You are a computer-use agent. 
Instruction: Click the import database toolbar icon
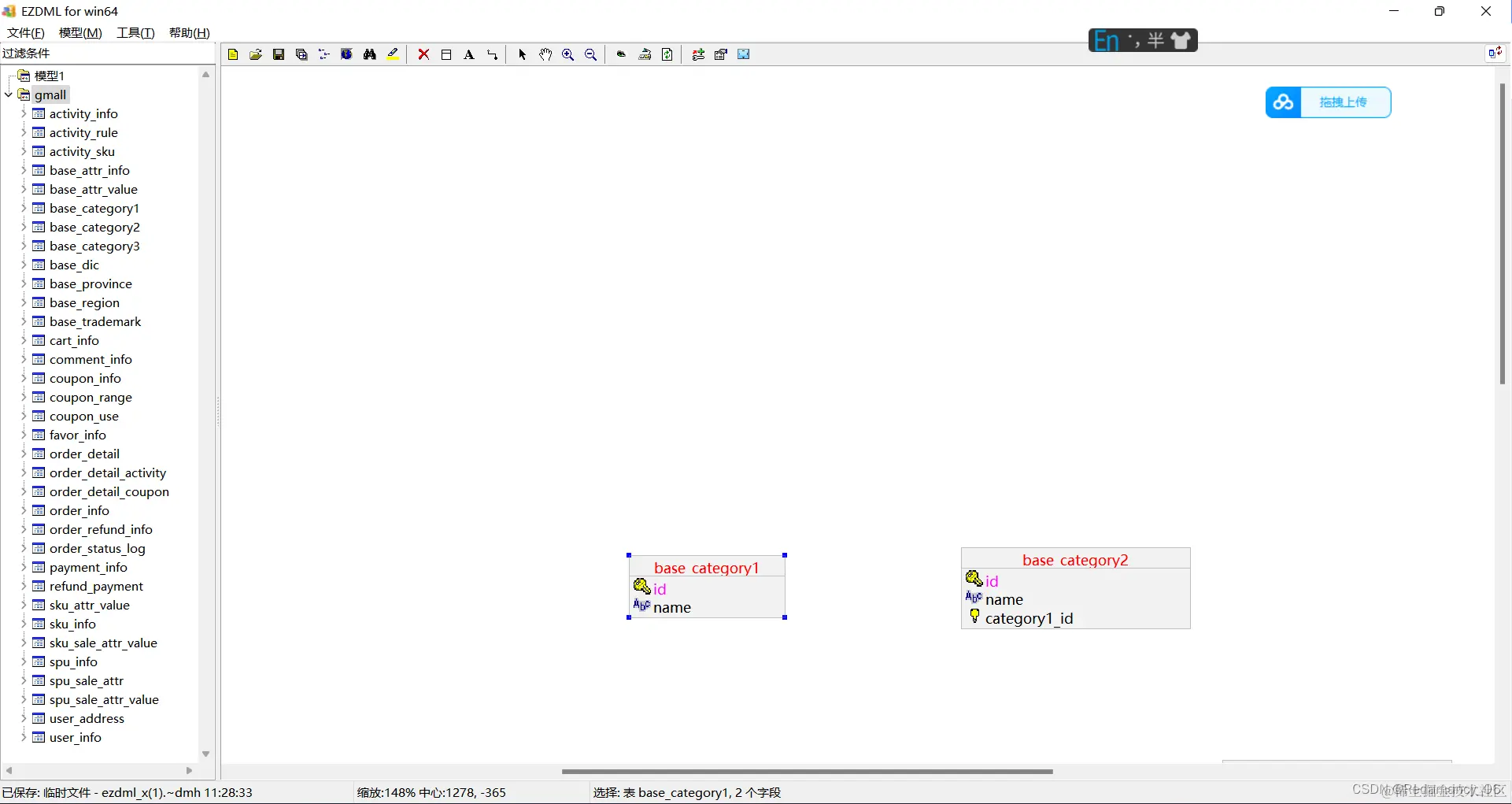(645, 54)
